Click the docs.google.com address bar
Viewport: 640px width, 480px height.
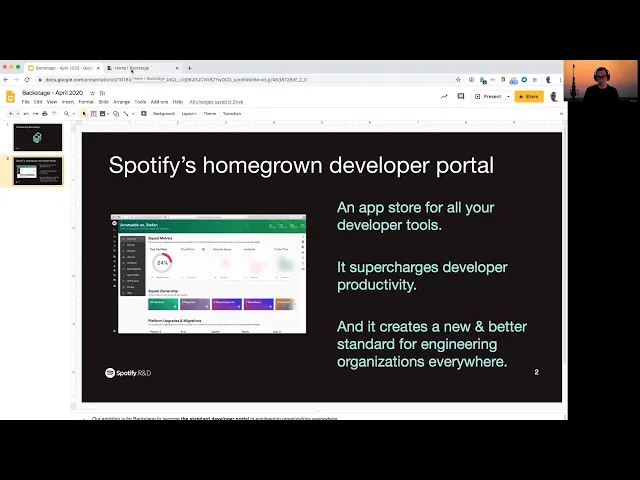point(249,80)
